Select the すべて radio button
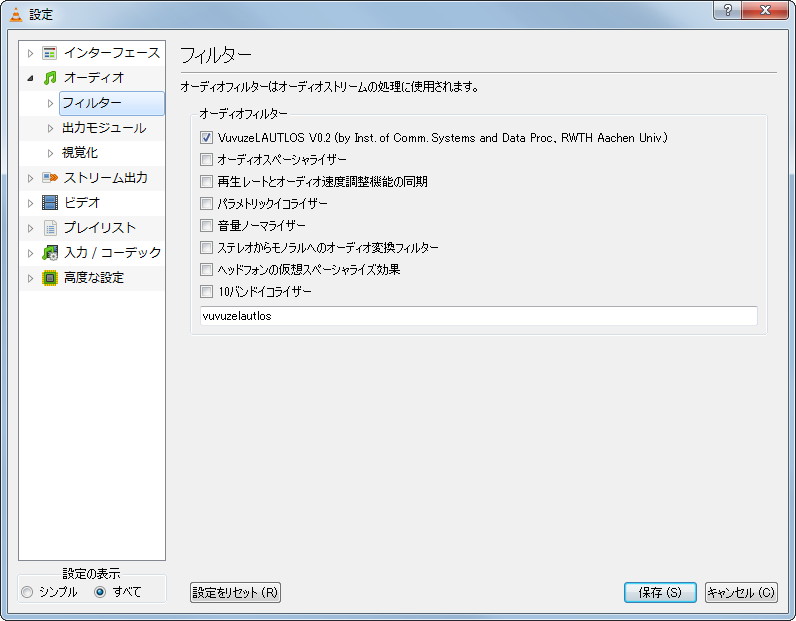796x621 pixels. point(100,592)
